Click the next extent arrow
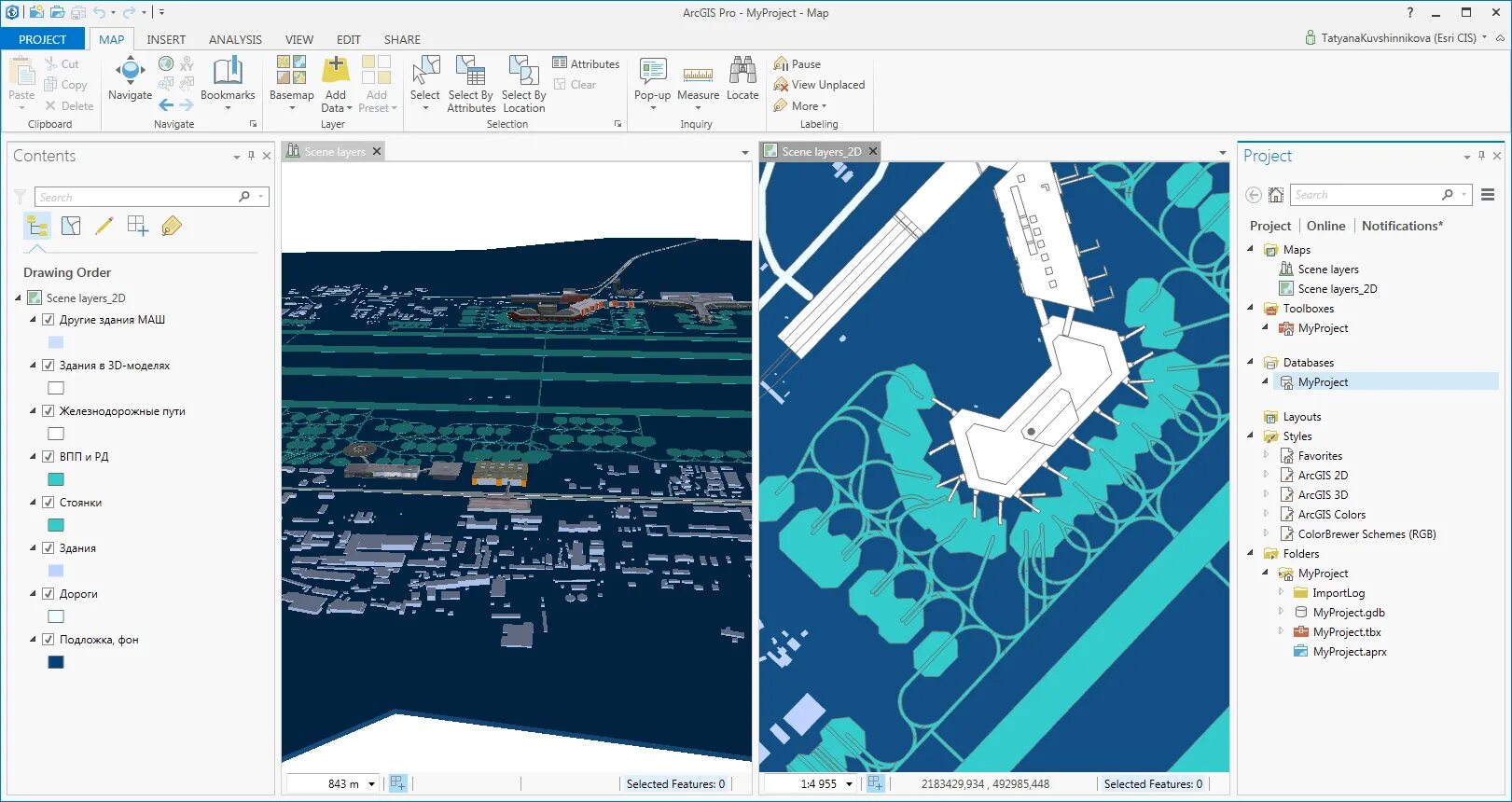The height and width of the screenshot is (802, 1512). (187, 105)
